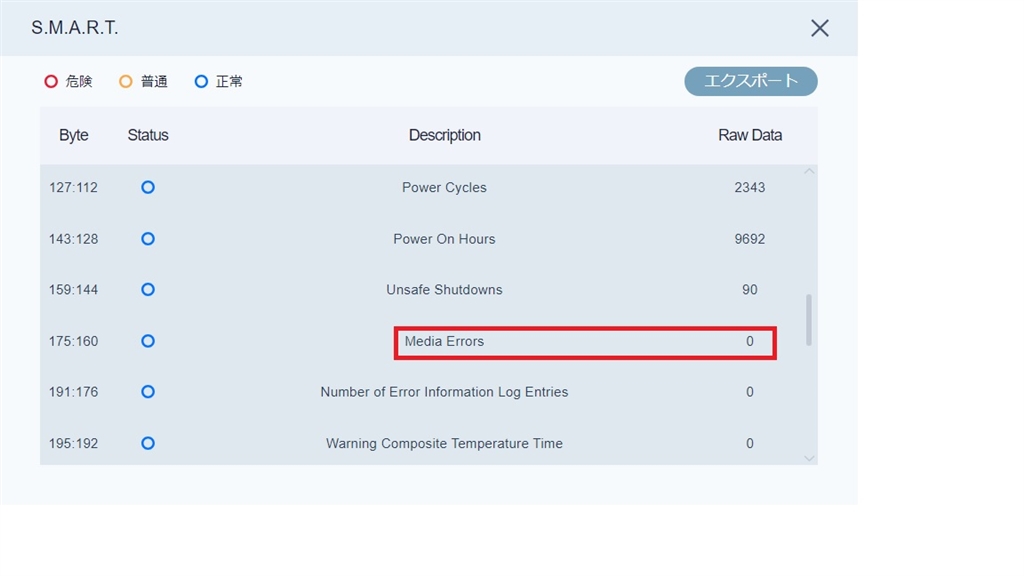Click the Media Errors status circle
This screenshot has height=576, width=1024.
coord(148,341)
